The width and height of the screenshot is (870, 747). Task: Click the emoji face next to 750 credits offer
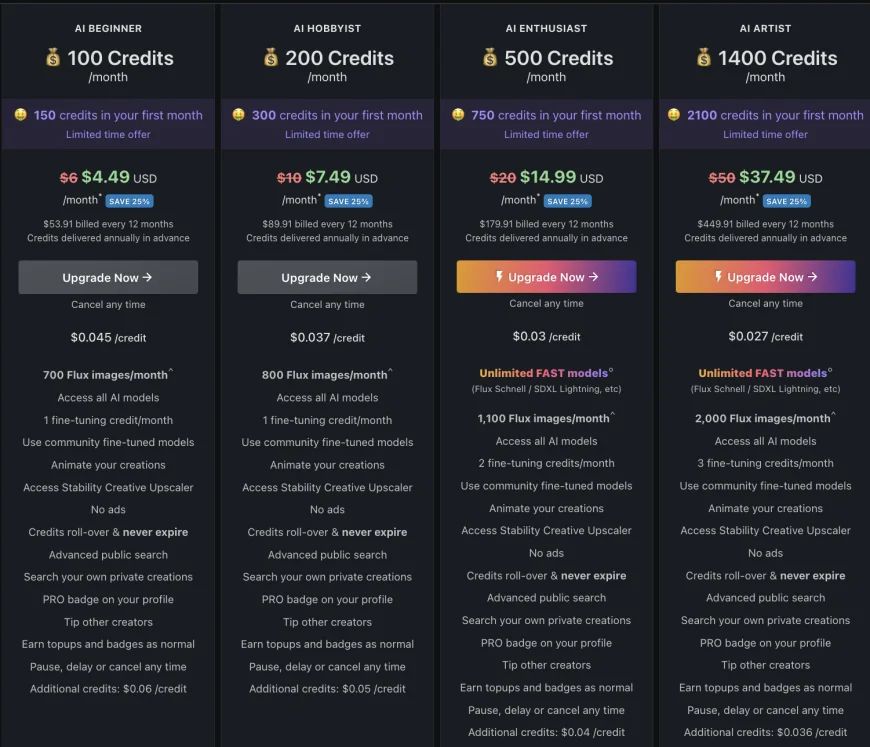[458, 115]
